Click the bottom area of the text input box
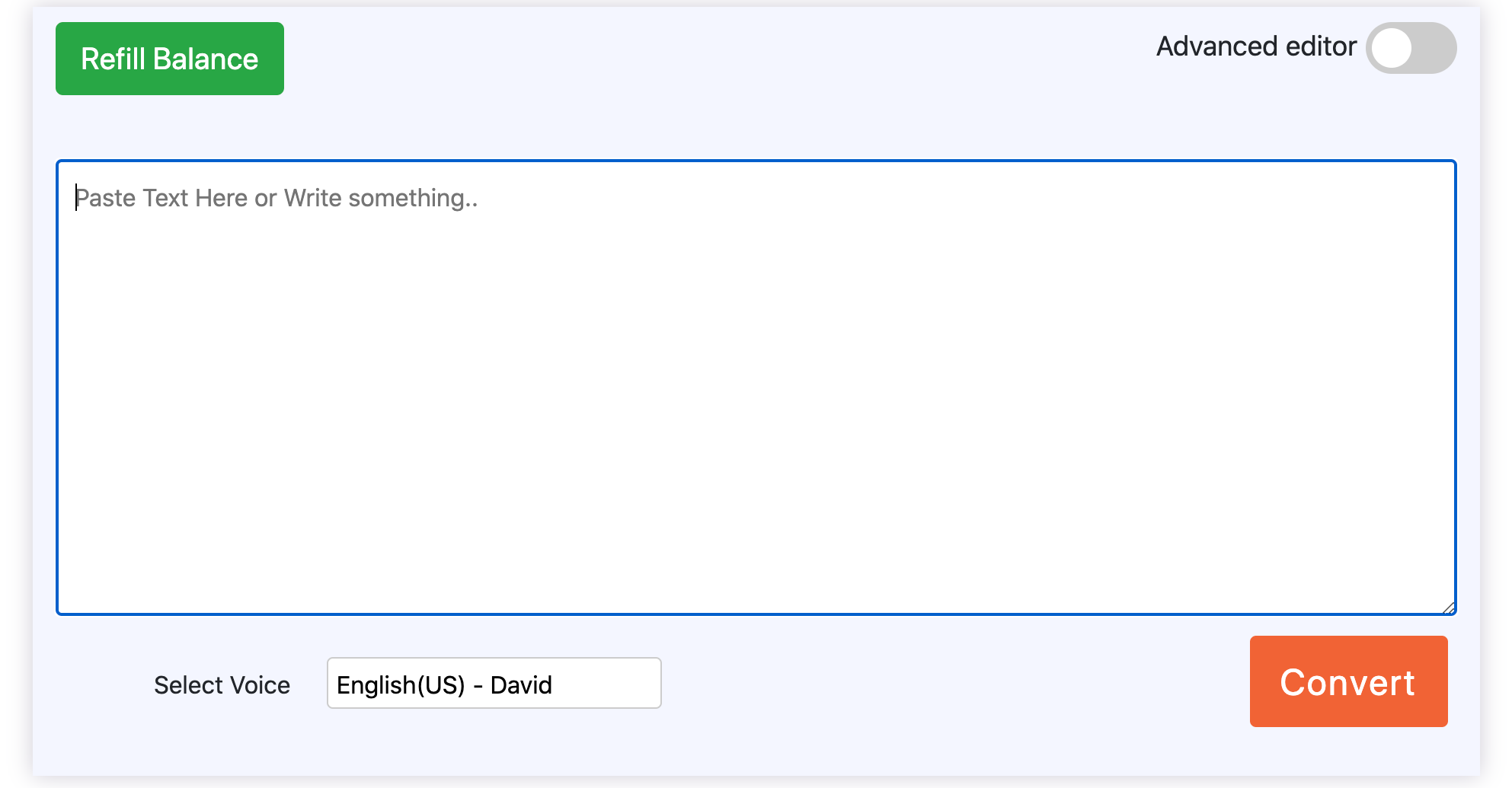This screenshot has width=1512, height=788. [756, 579]
